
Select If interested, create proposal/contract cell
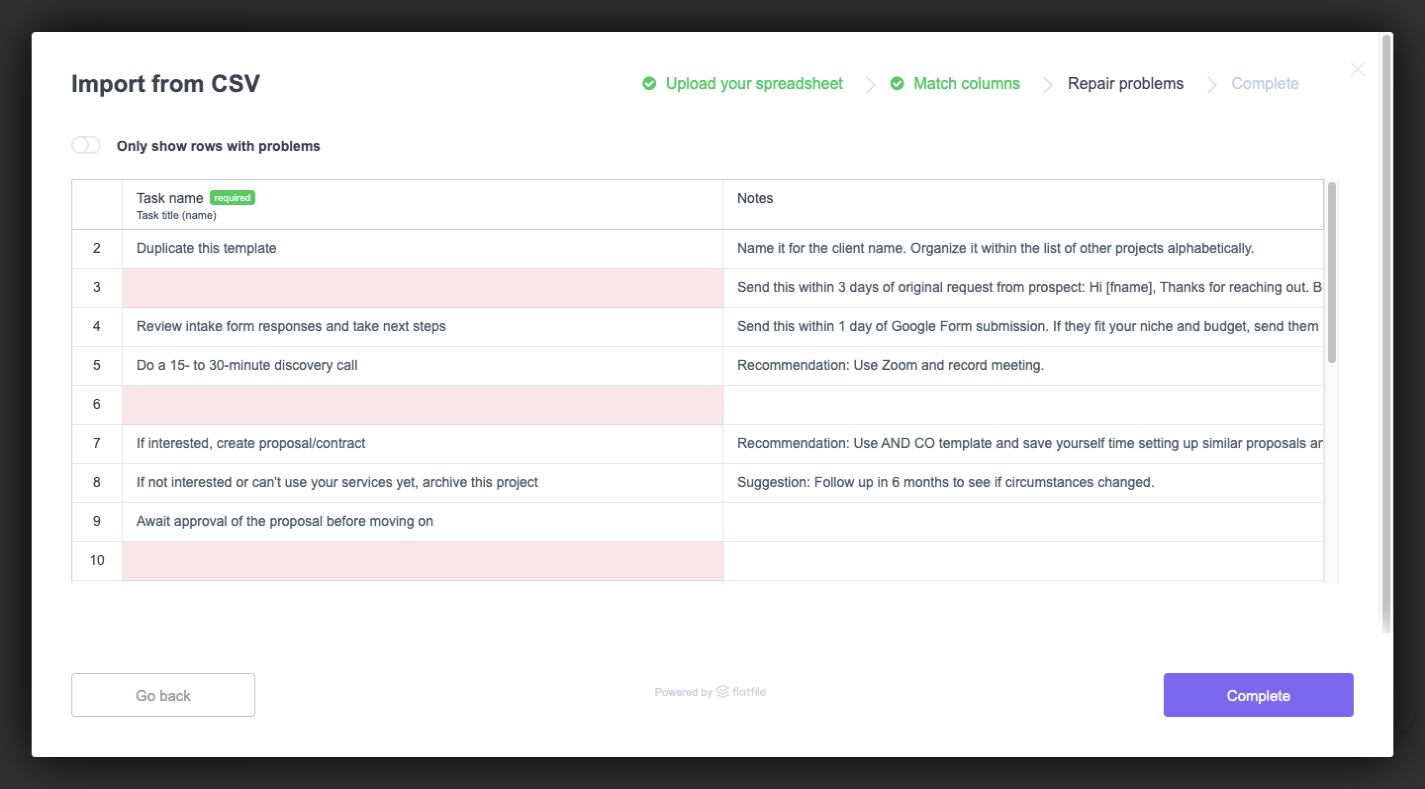(x=422, y=444)
